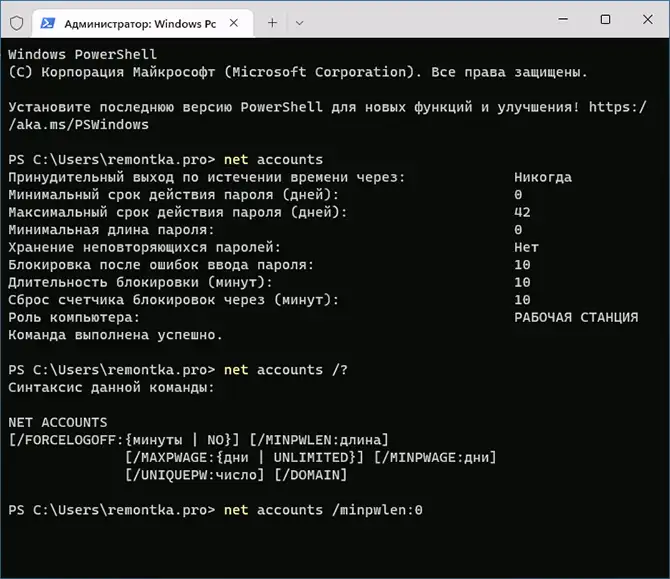
Task: Click the value 42 for max password age
Action: point(522,212)
